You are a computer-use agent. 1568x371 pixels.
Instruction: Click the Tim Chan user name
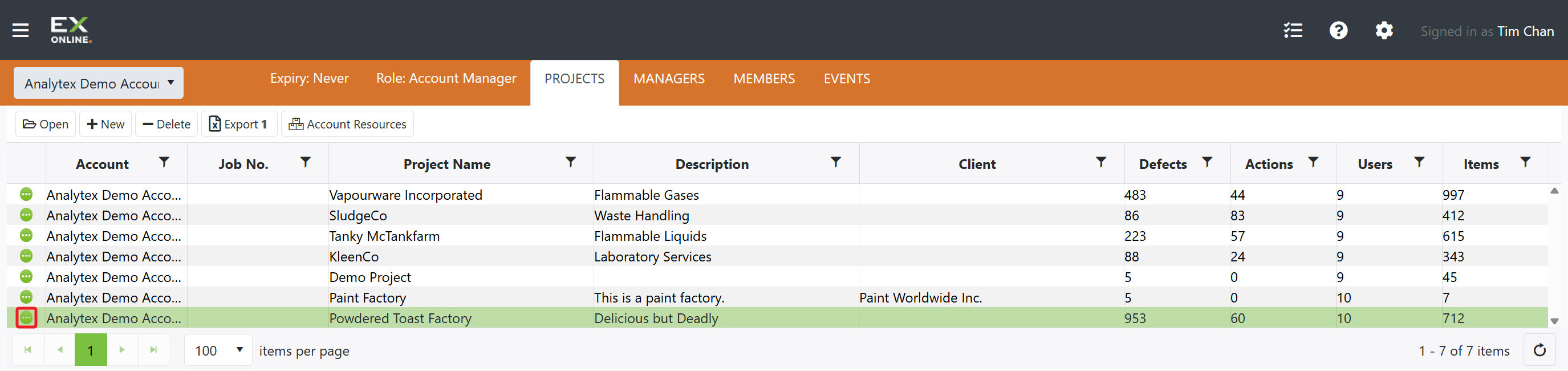pos(1525,31)
